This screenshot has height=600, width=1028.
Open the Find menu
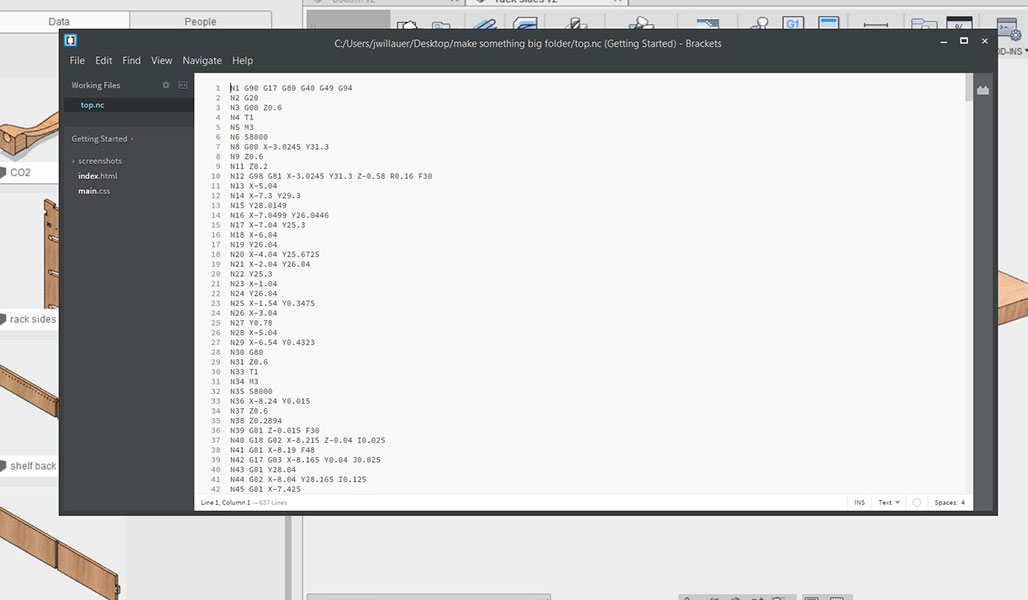131,60
